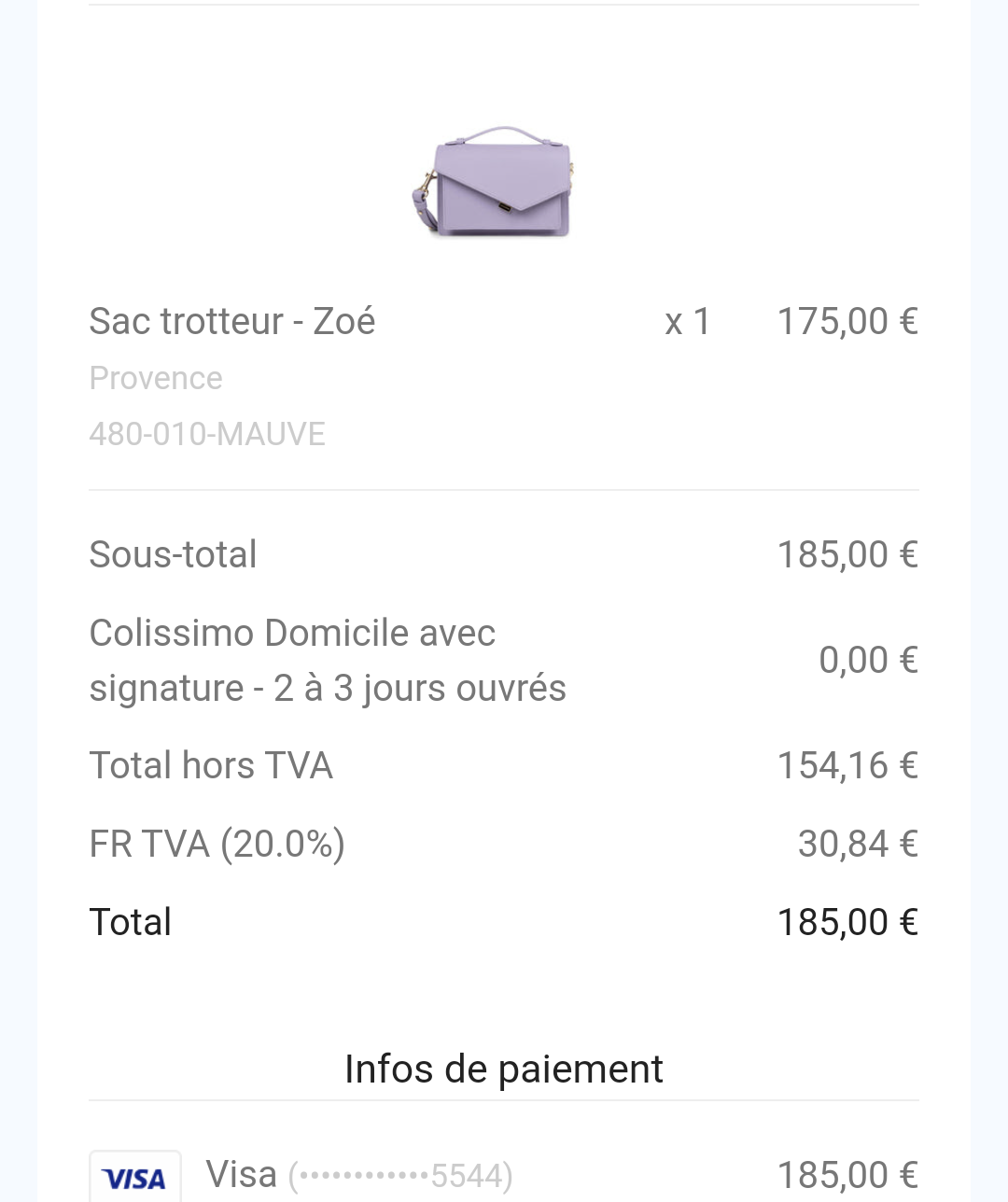The height and width of the screenshot is (1202, 1008).
Task: Open the mauve handbag product image
Action: (493, 182)
